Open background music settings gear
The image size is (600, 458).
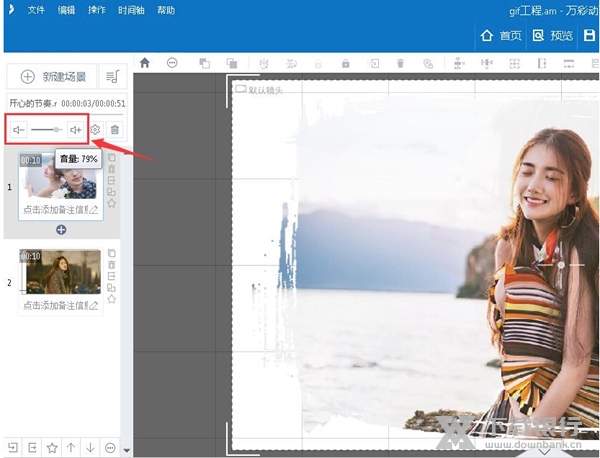click(x=95, y=130)
